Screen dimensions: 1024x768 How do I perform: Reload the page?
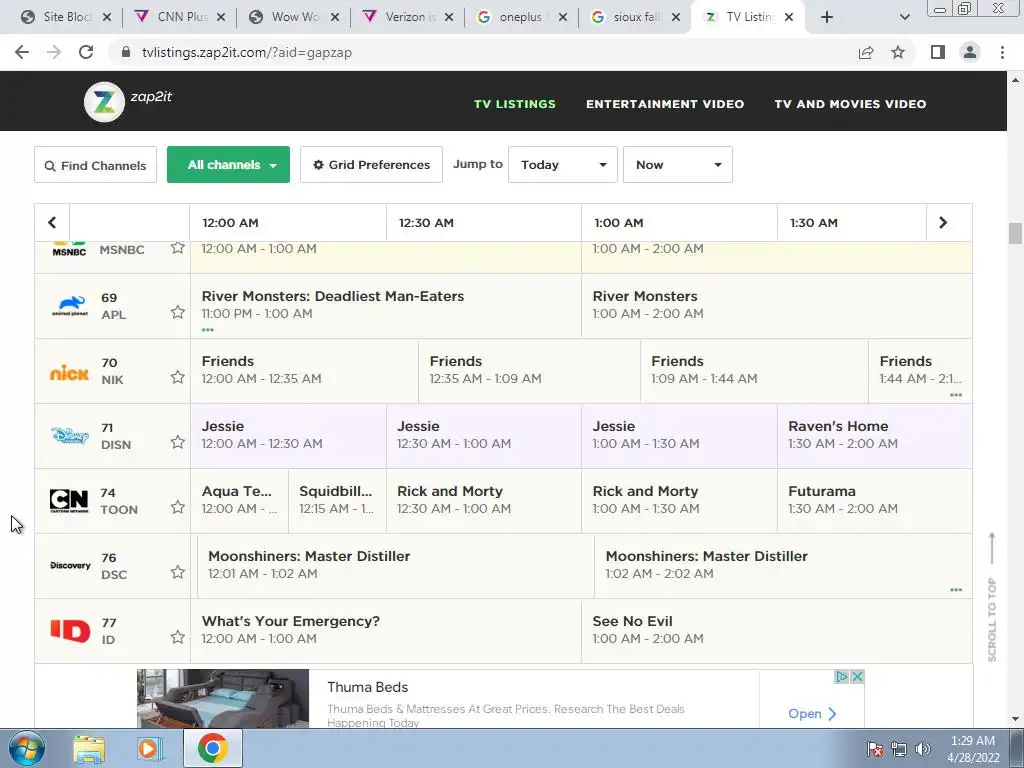[86, 52]
